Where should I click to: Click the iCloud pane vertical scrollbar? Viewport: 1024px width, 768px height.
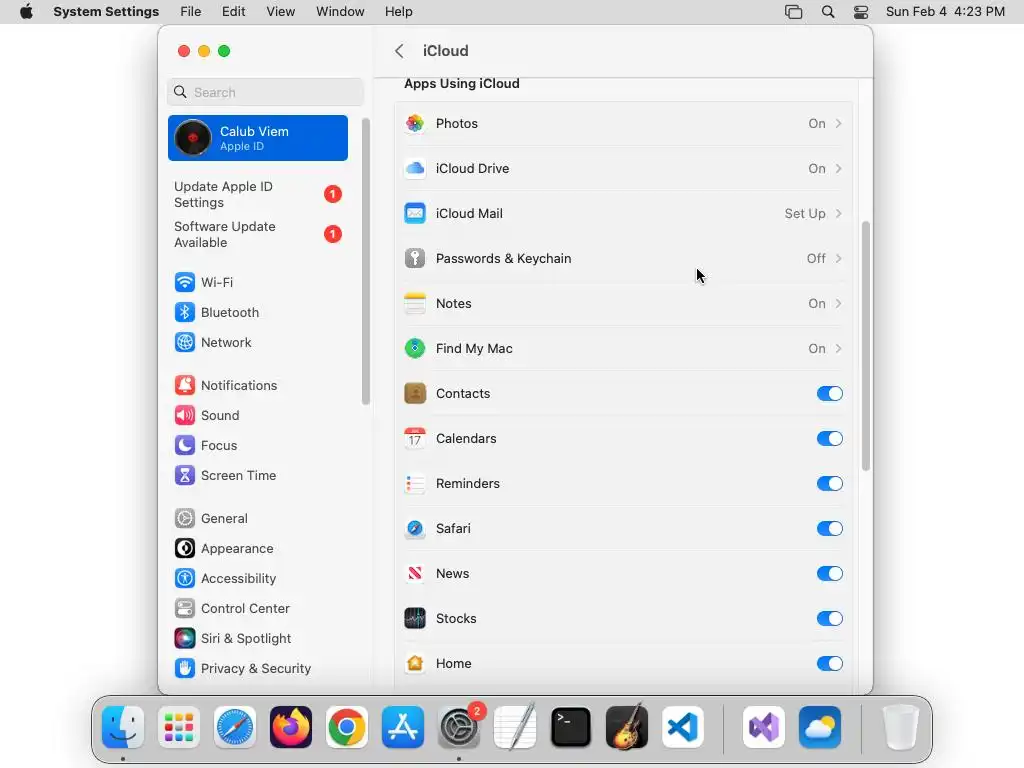tap(866, 346)
